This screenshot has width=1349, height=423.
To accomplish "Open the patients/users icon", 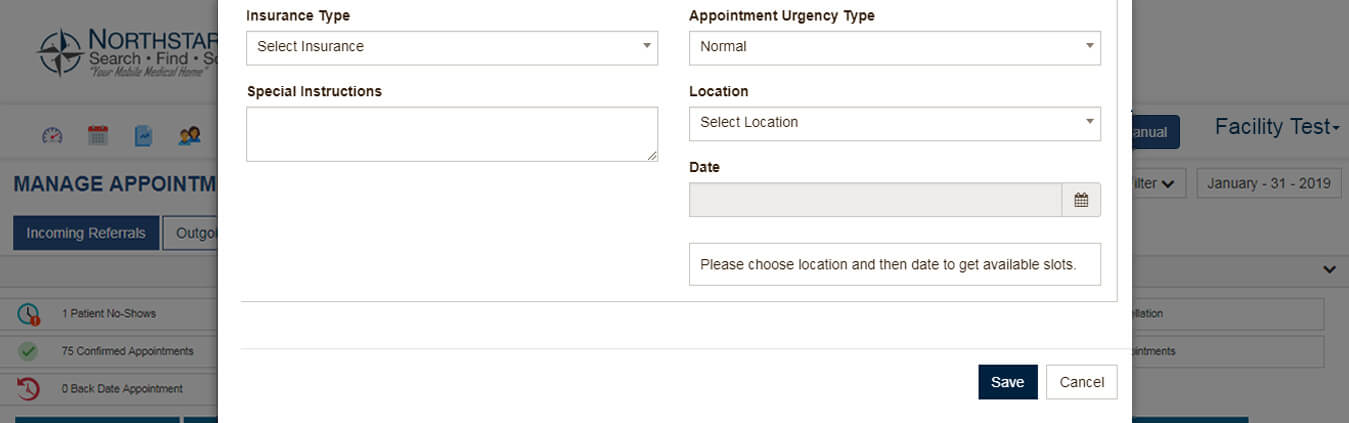I will pyautogui.click(x=189, y=135).
